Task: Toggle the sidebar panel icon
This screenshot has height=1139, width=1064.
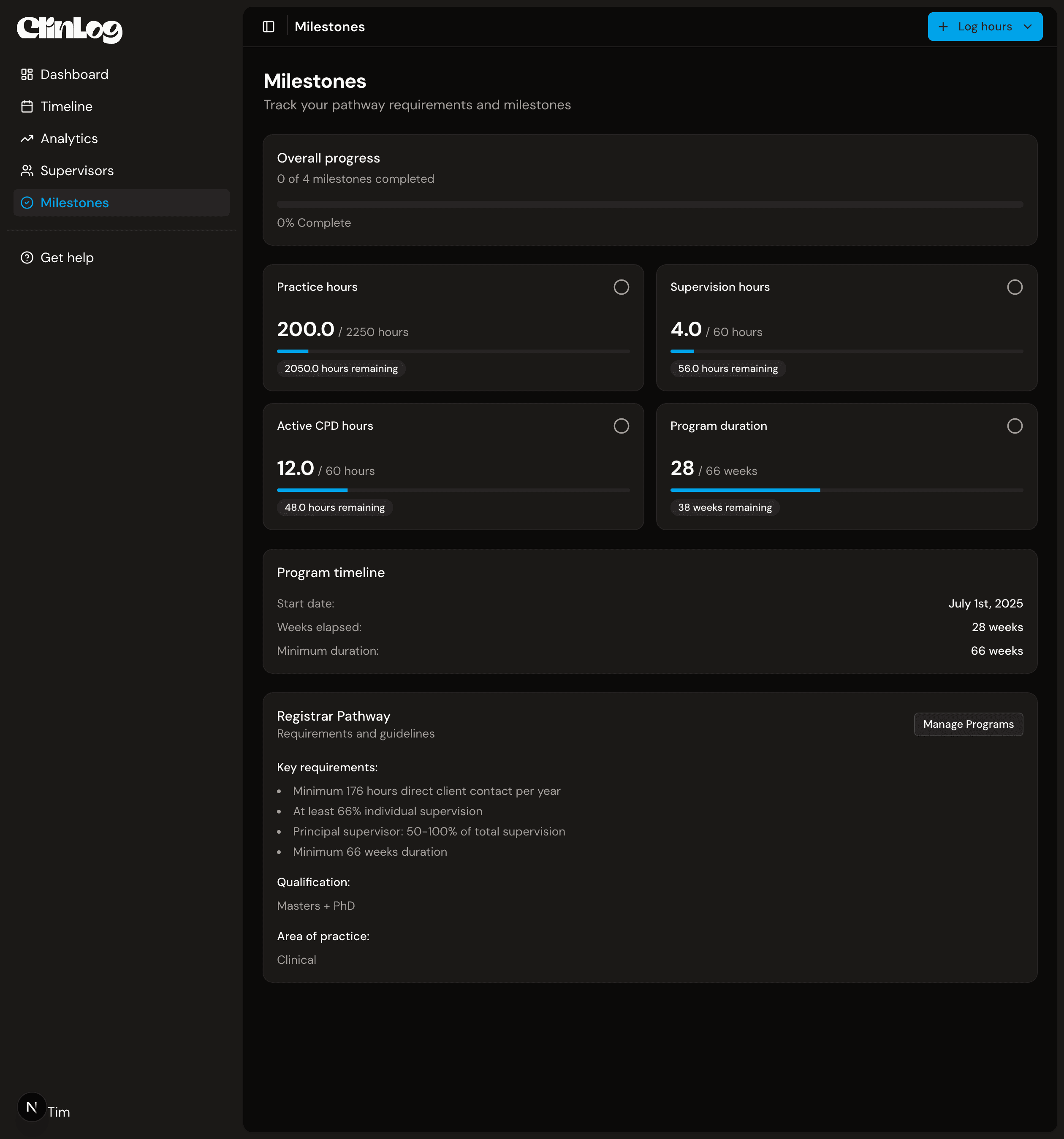Action: pyautogui.click(x=268, y=27)
